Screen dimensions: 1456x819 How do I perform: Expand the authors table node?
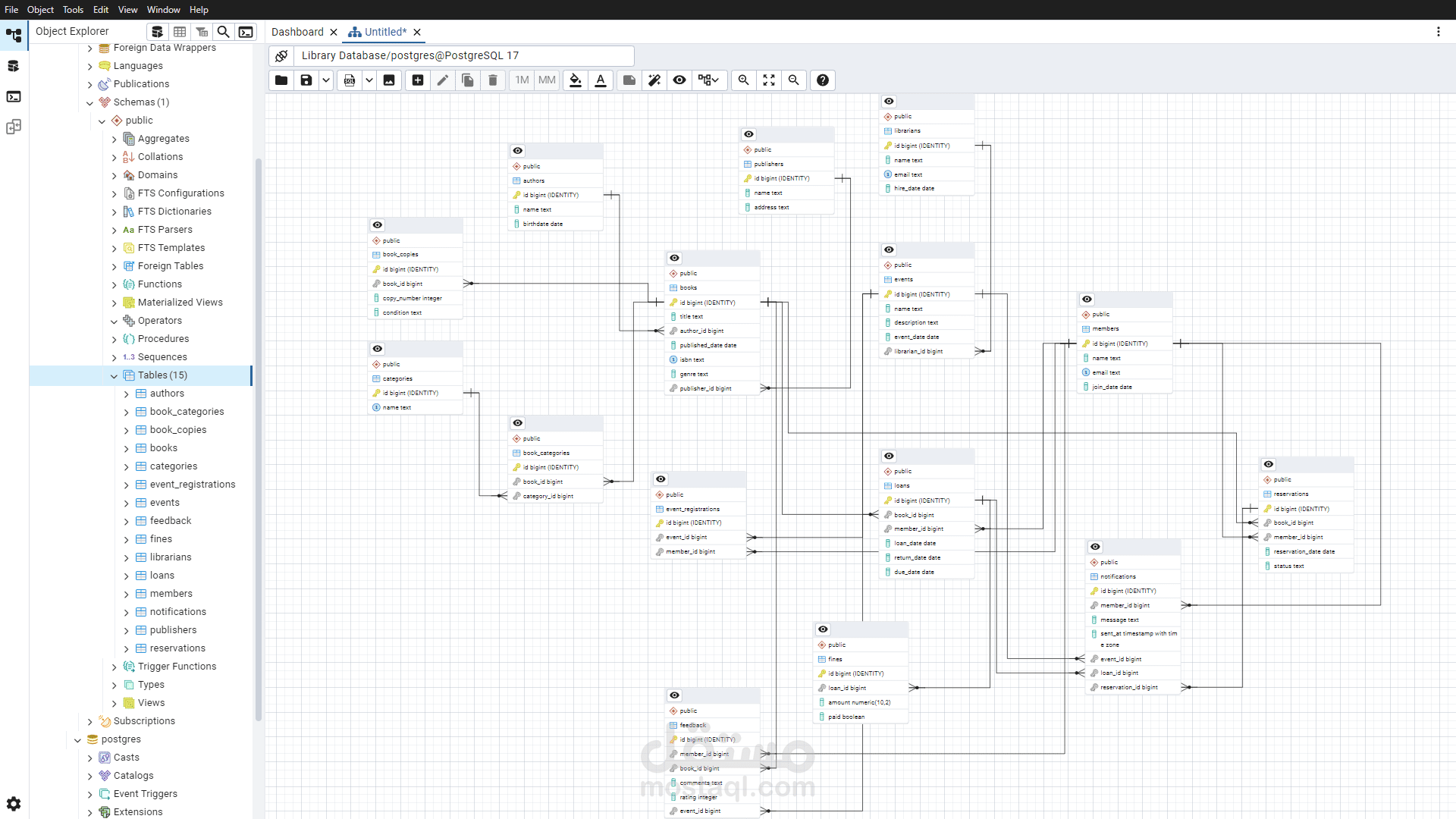pos(127,394)
